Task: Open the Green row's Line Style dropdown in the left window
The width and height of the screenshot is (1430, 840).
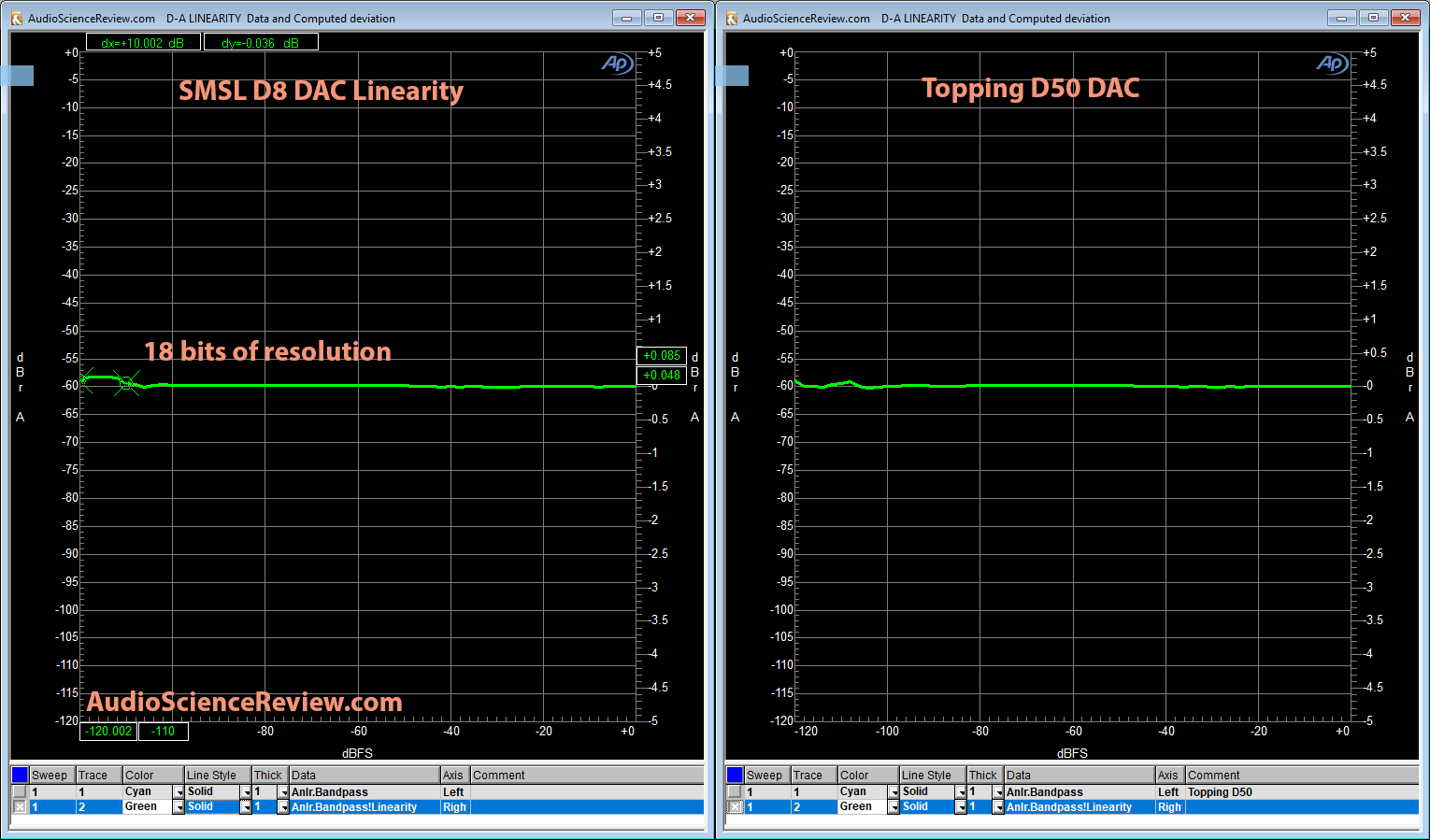Action: 246,807
